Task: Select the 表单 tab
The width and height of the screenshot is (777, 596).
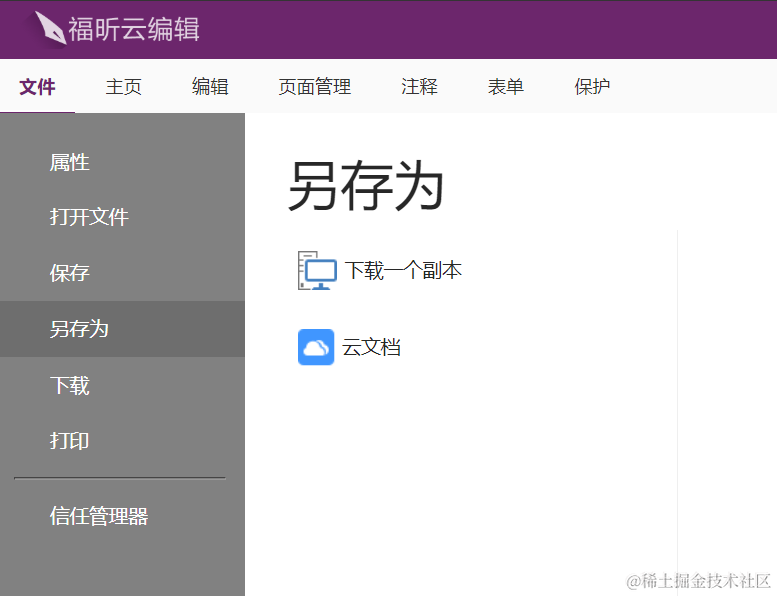Action: point(505,87)
